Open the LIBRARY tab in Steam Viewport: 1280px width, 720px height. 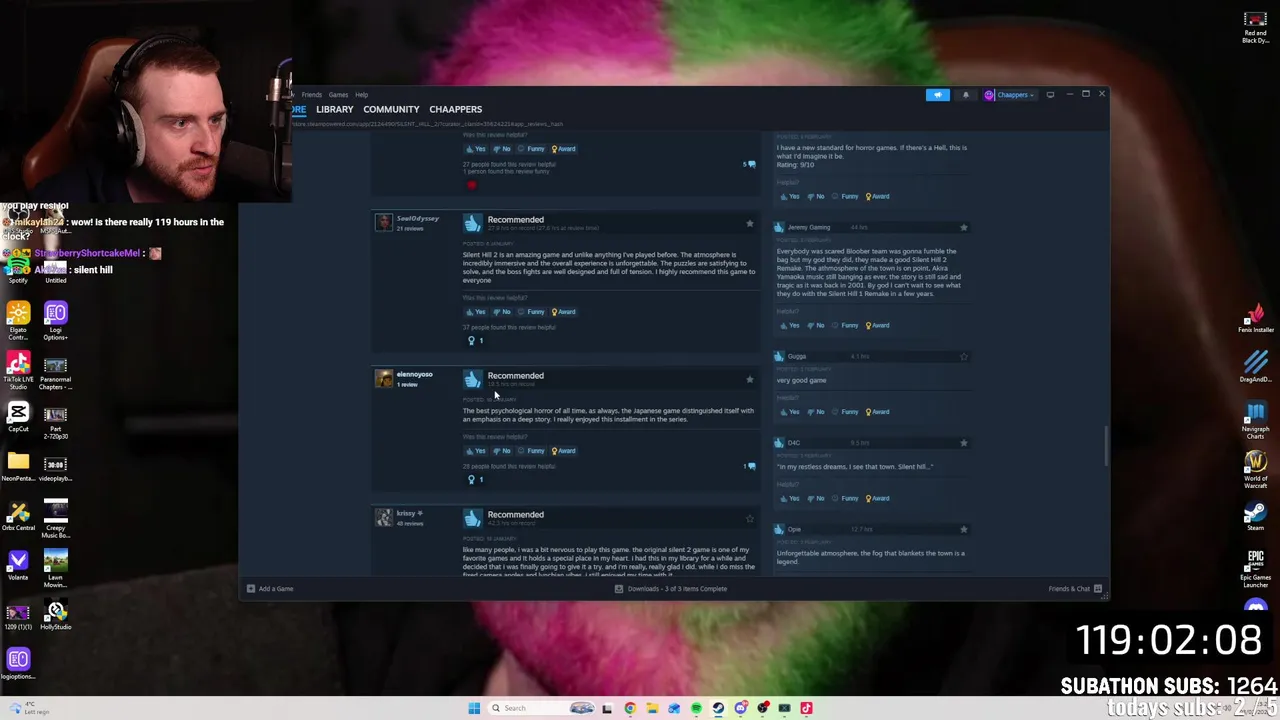pos(335,109)
